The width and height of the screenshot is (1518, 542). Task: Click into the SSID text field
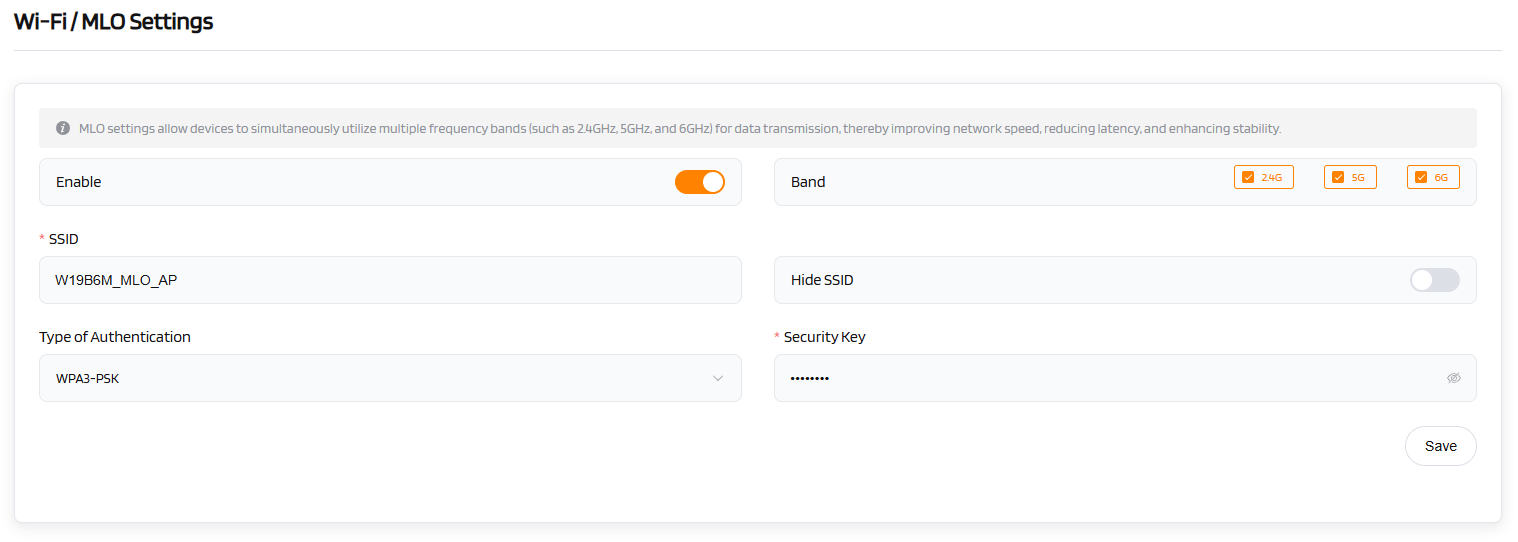[x=390, y=280]
